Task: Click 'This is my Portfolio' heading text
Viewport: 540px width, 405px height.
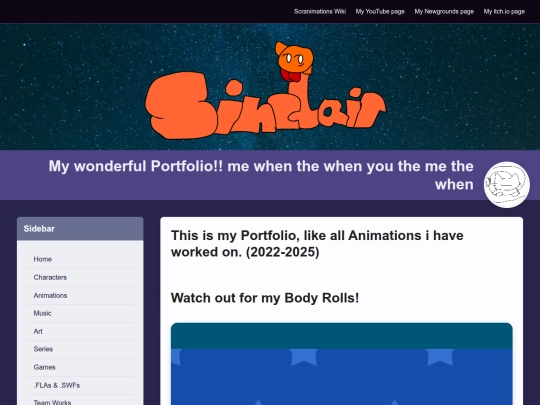Action: (x=317, y=244)
